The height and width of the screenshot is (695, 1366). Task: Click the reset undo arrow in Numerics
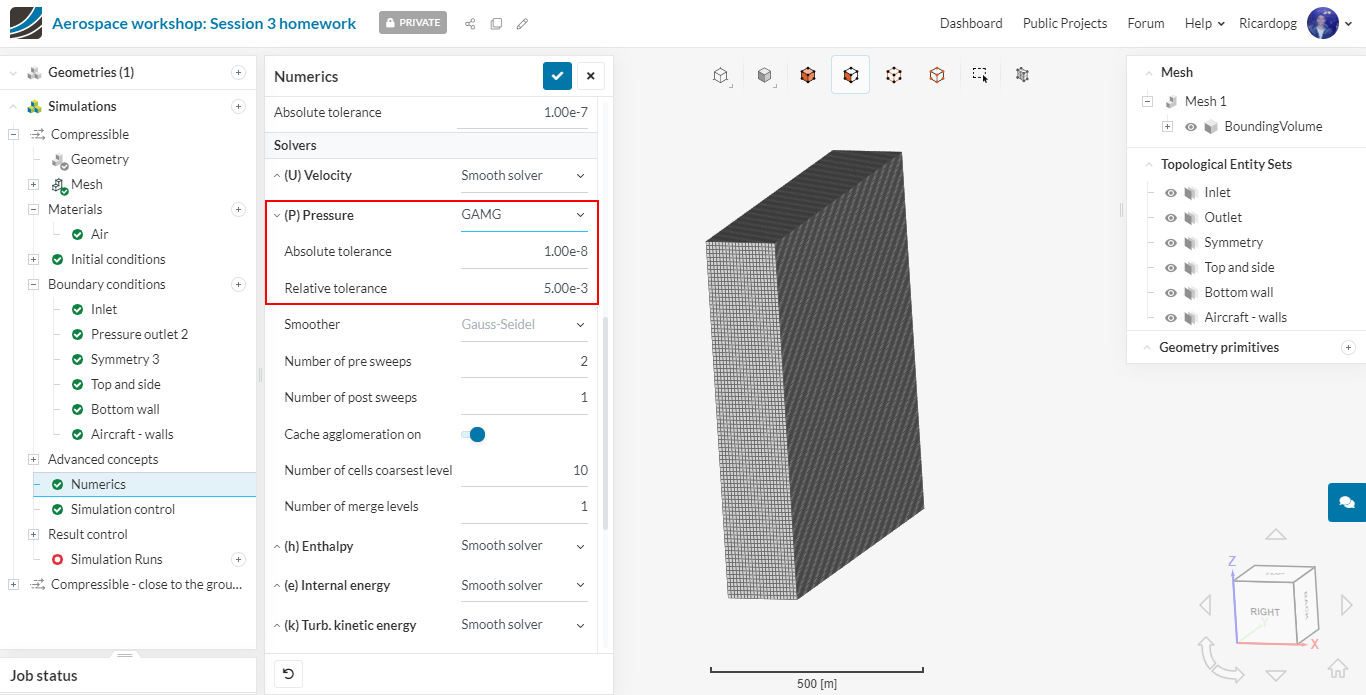(x=288, y=674)
